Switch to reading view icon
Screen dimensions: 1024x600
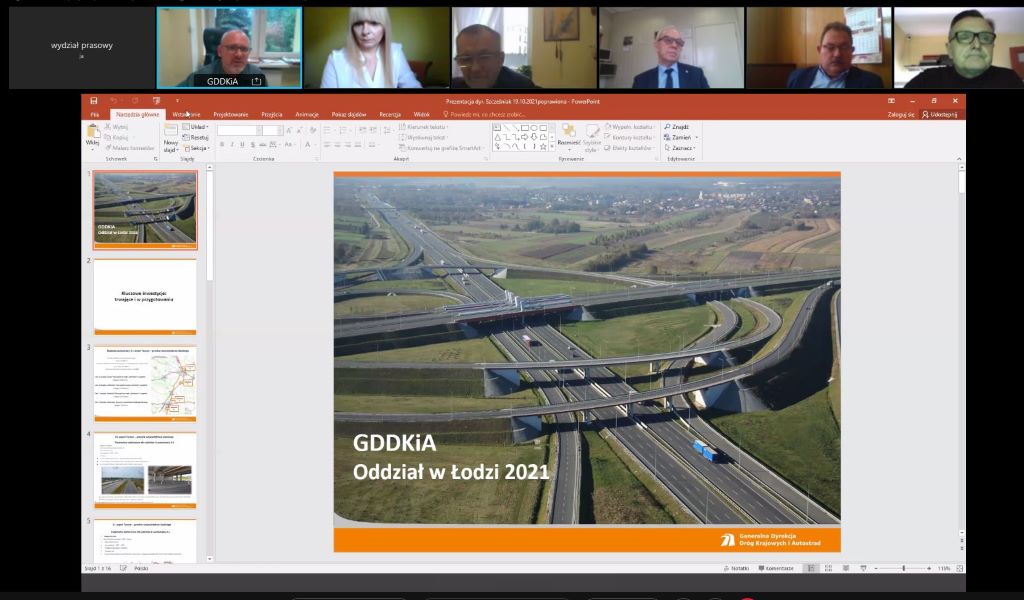(x=846, y=569)
